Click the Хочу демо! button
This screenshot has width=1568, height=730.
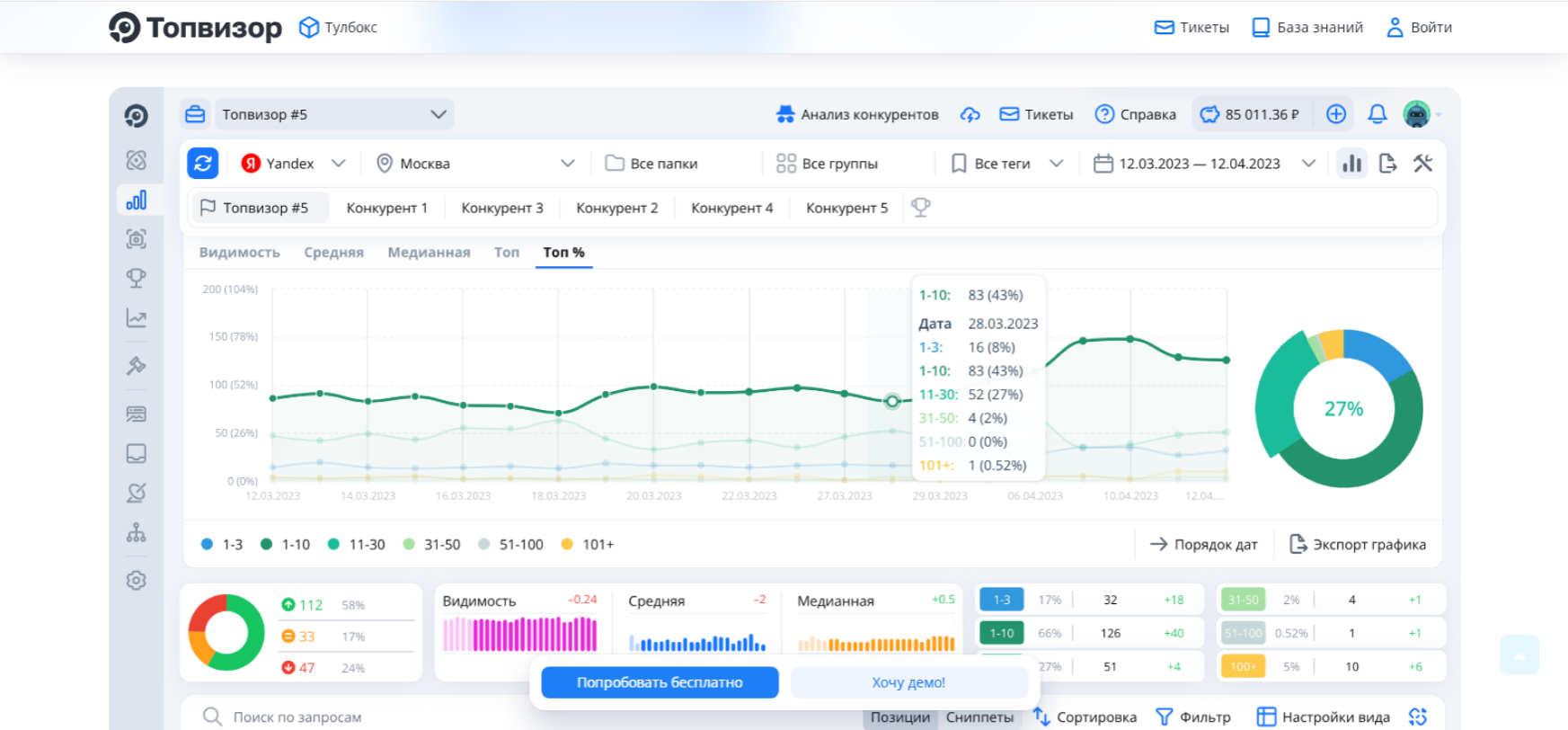tap(908, 682)
